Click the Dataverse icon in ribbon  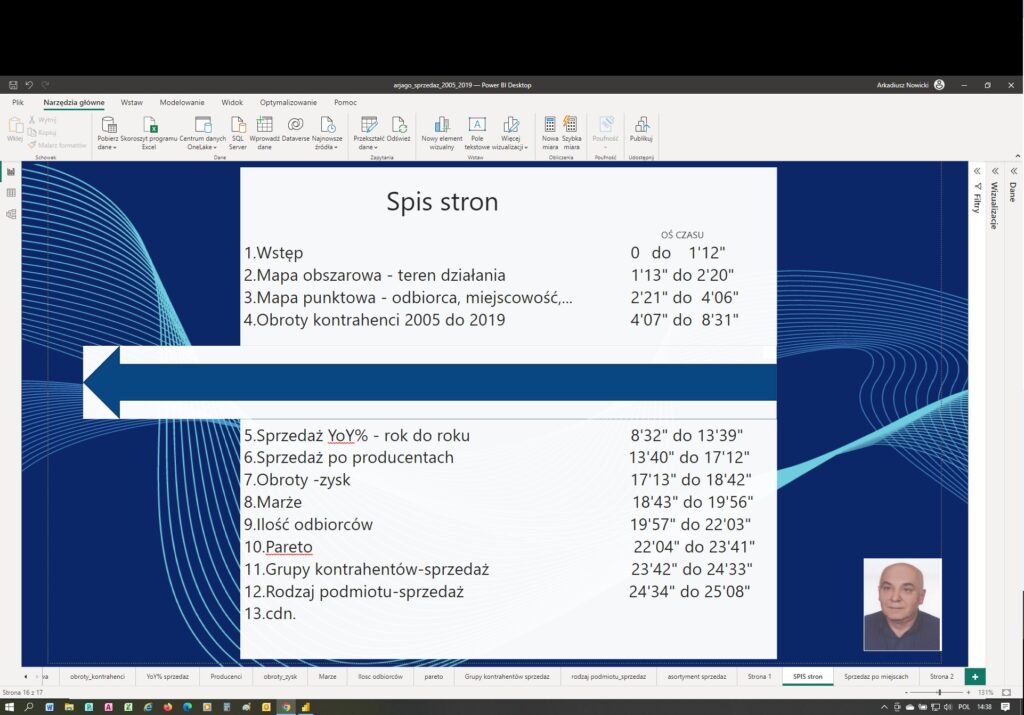tap(295, 125)
